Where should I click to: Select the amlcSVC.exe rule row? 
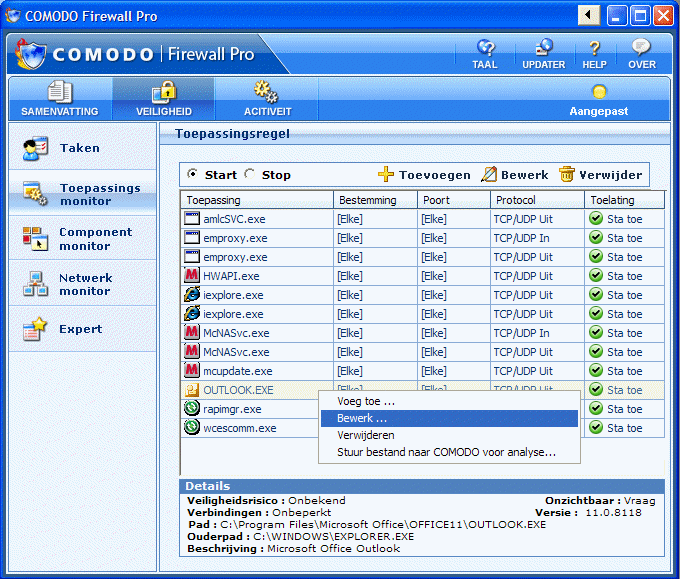422,219
